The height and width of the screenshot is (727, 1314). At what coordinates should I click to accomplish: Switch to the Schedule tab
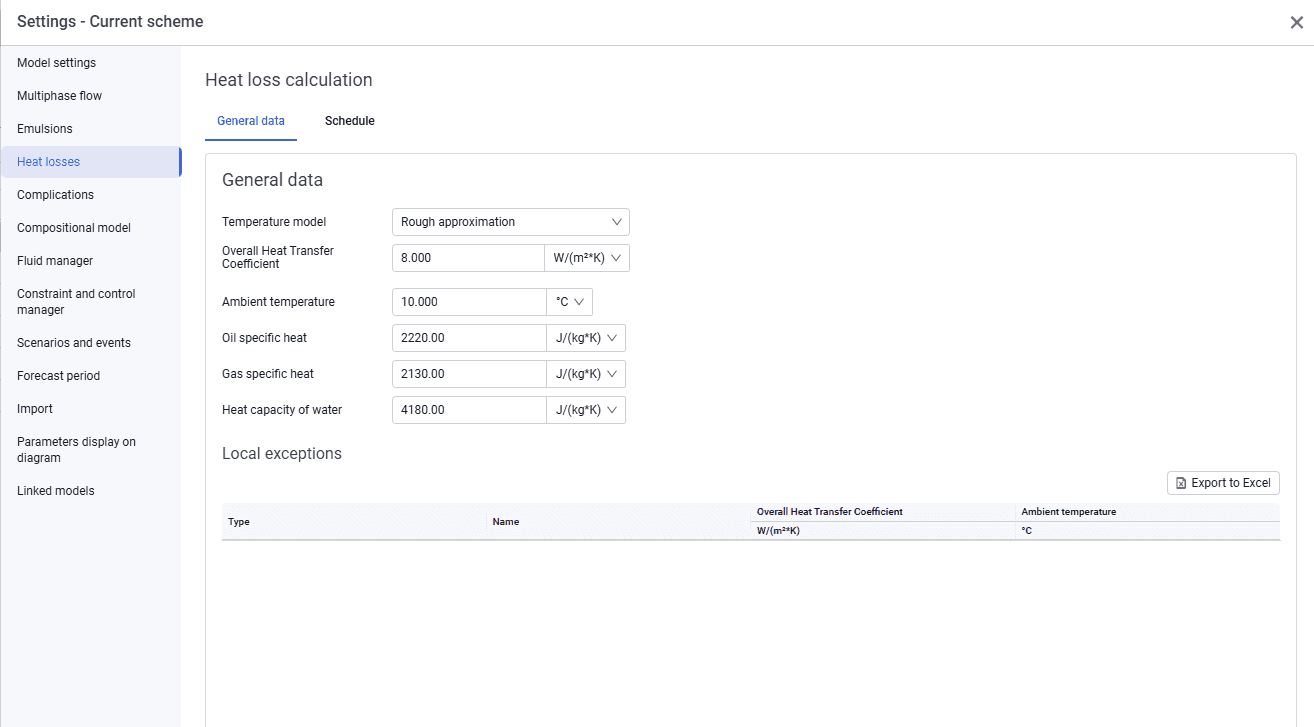tap(350, 121)
